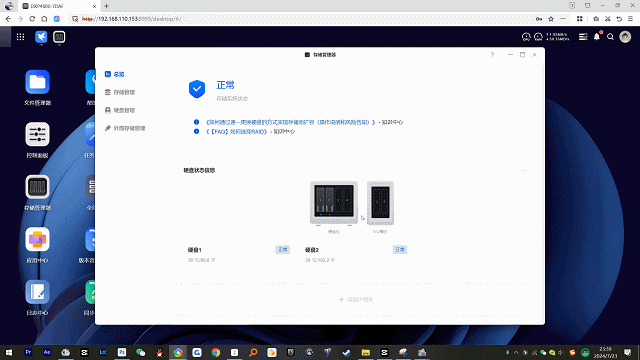This screenshot has width=640, height=360.
Task: Open the task list icon left of the notification bell
Action: click(583, 37)
